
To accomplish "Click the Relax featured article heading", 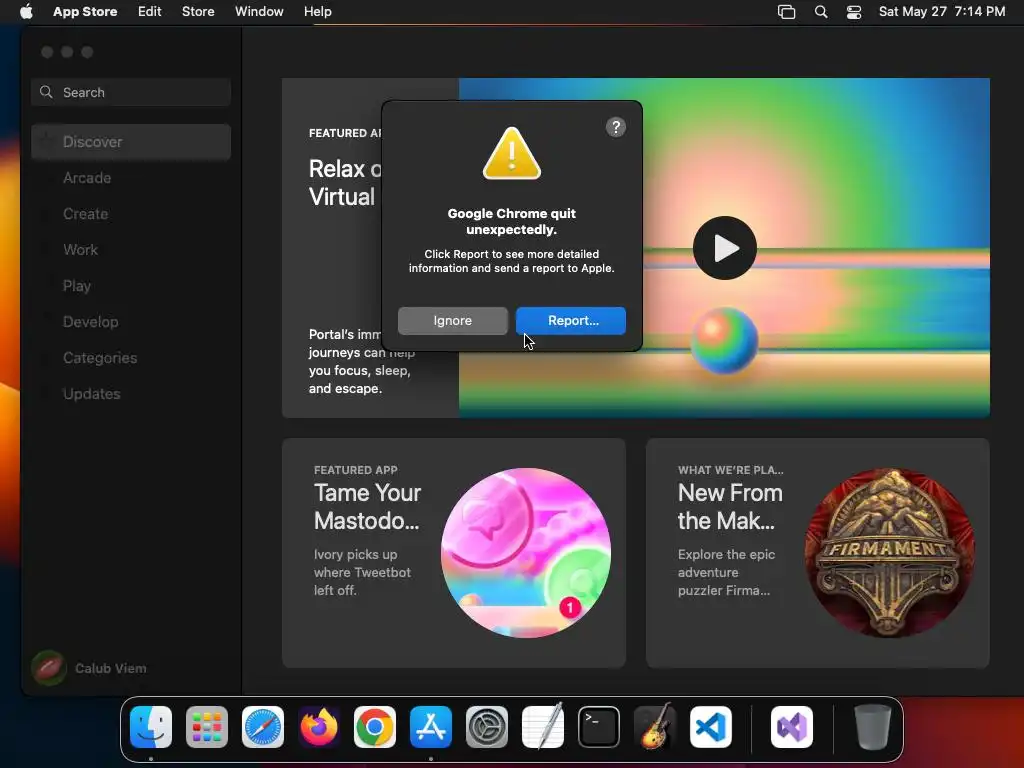I will click(x=345, y=183).
